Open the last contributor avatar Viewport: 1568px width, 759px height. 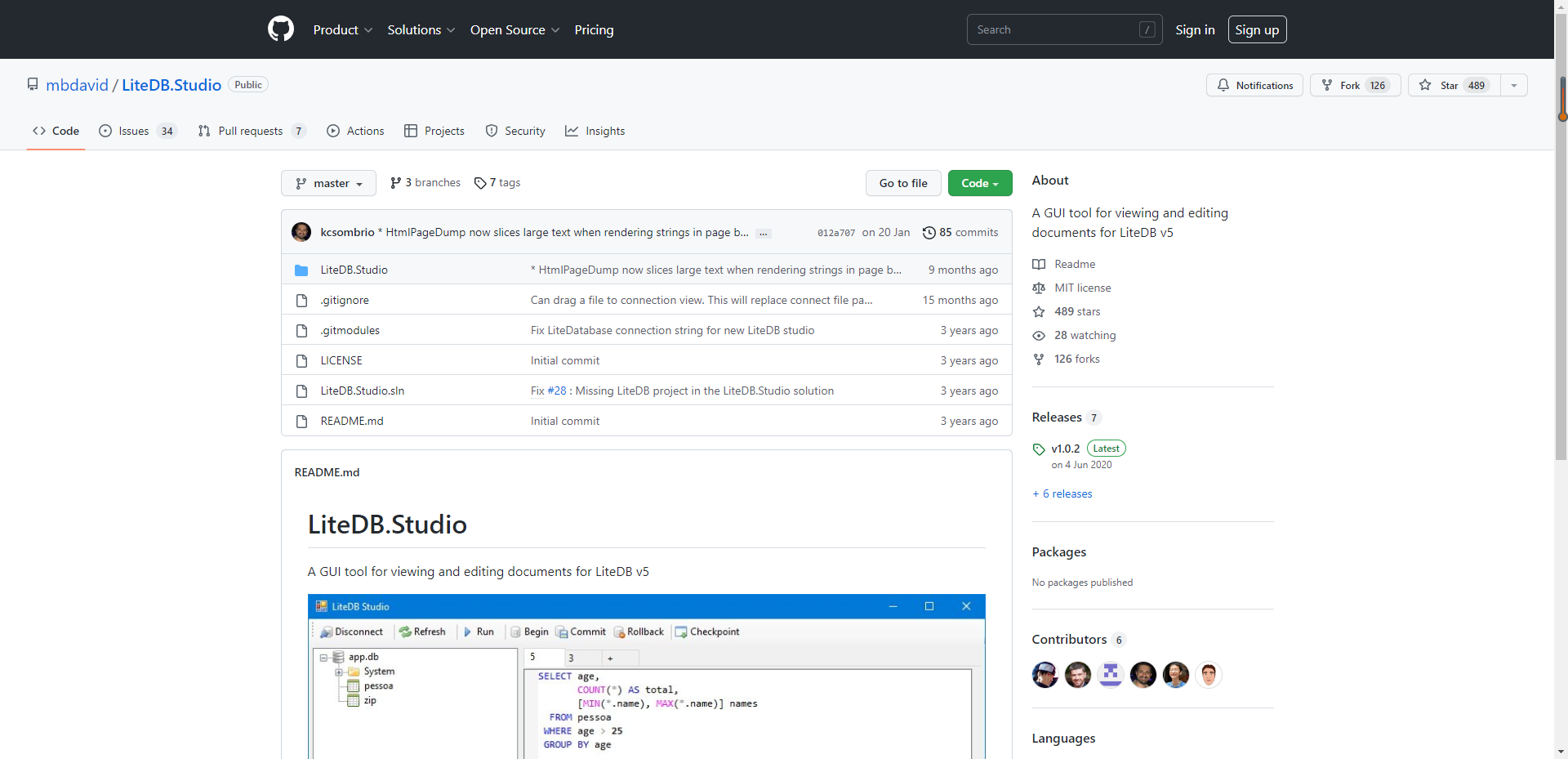point(1209,675)
